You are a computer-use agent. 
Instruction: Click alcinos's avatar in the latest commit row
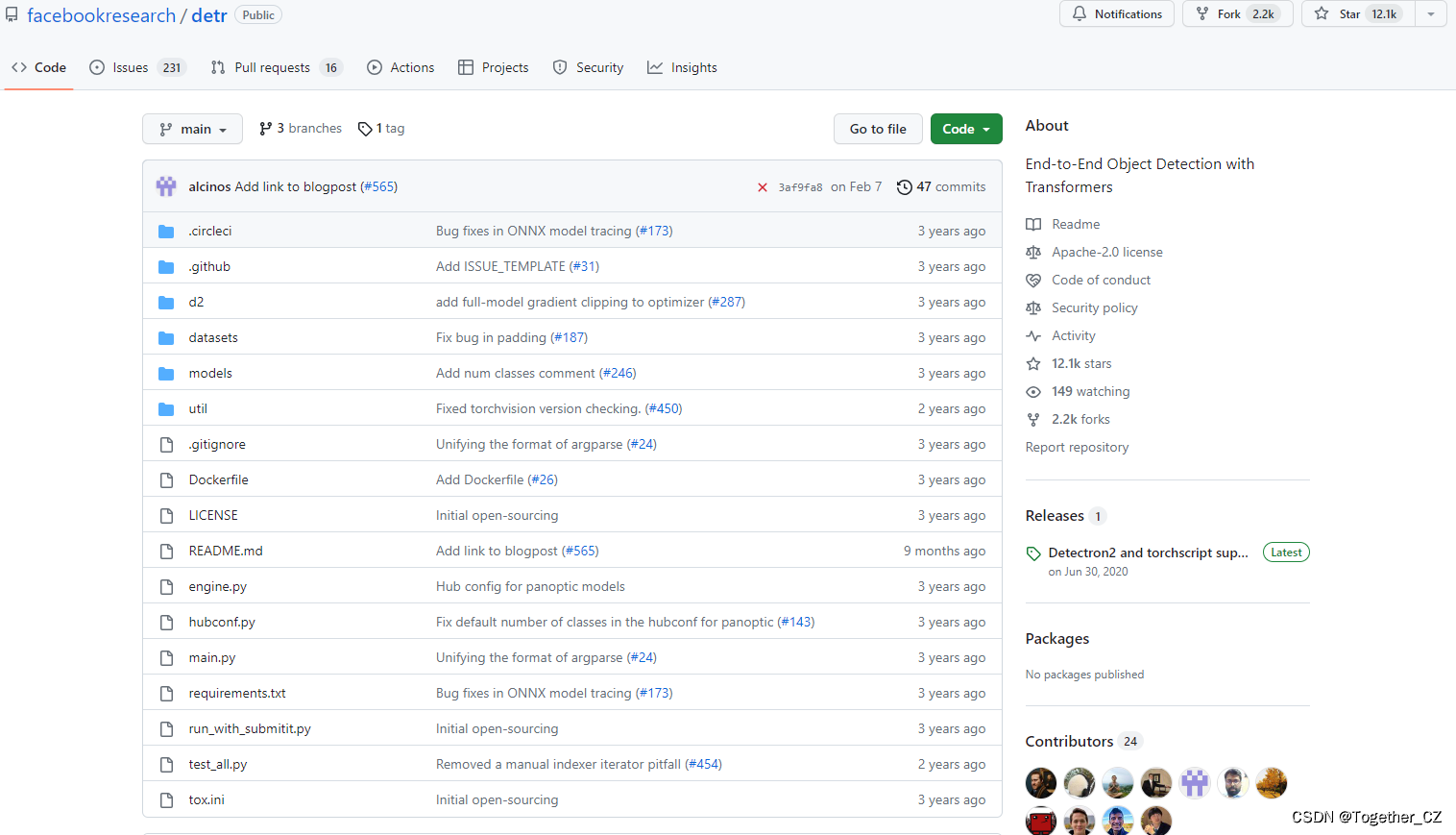(166, 186)
